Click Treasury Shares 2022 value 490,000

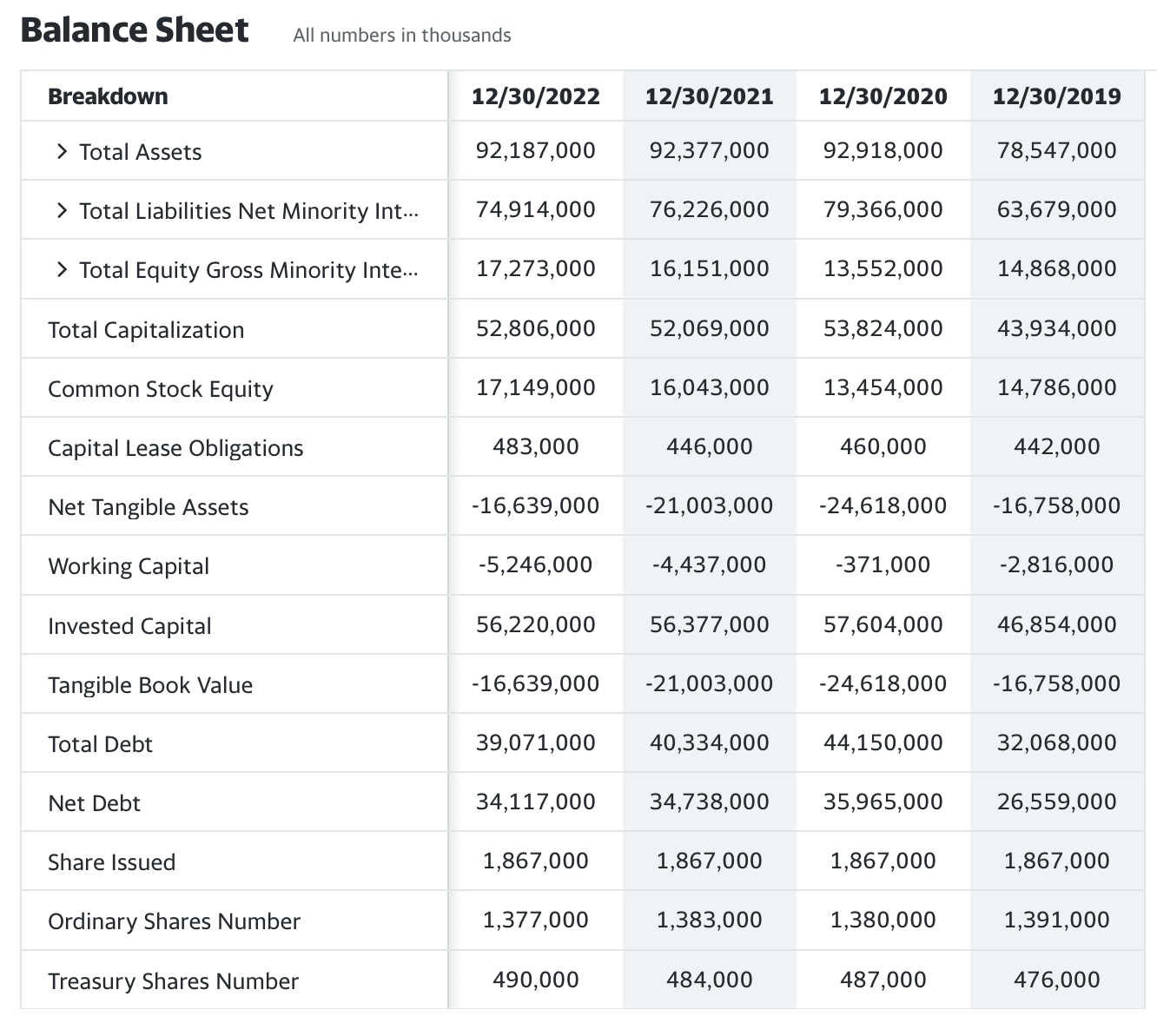536,980
